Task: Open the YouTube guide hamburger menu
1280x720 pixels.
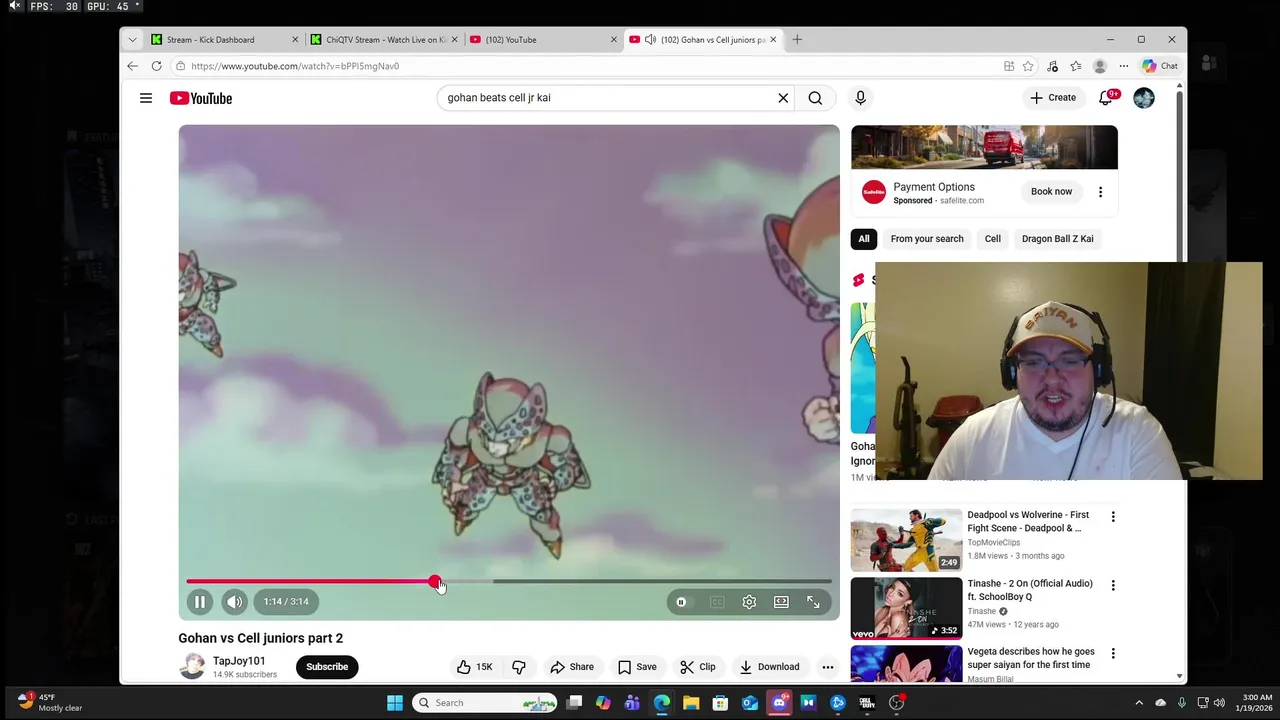Action: click(x=146, y=98)
